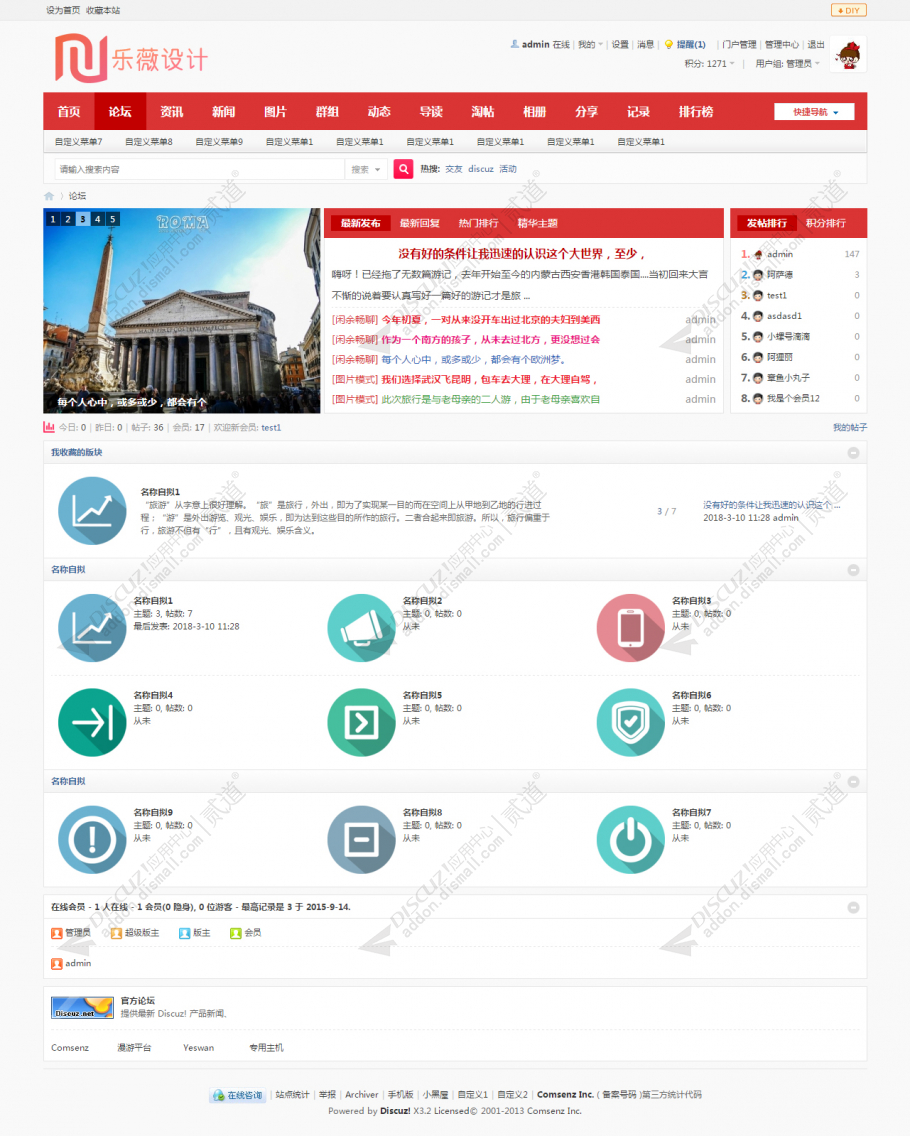This screenshot has width=910, height=1136.
Task: Open the 搜索 type dropdown
Action: [x=365, y=170]
